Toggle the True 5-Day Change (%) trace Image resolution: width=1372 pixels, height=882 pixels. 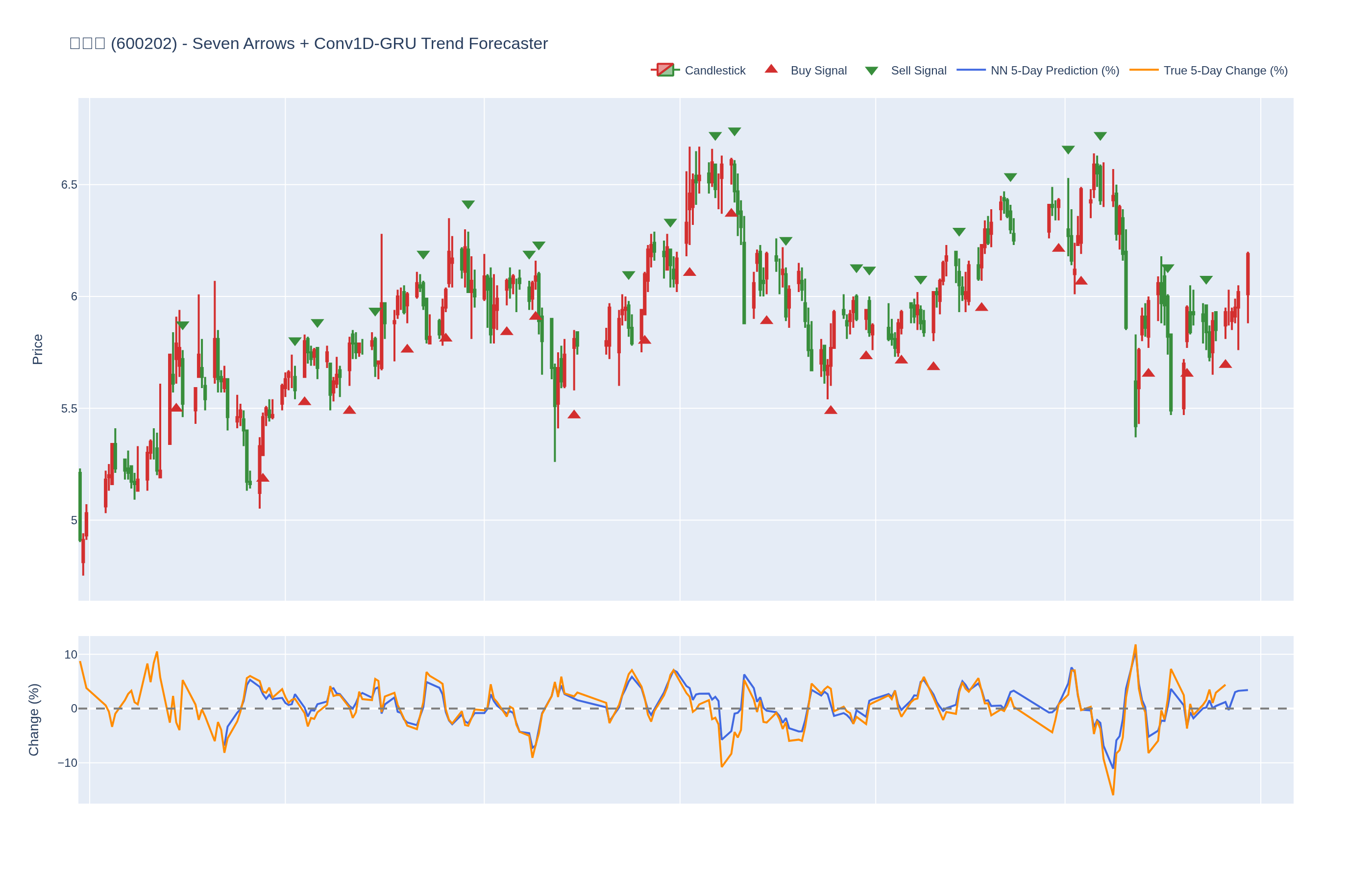coord(1225,71)
